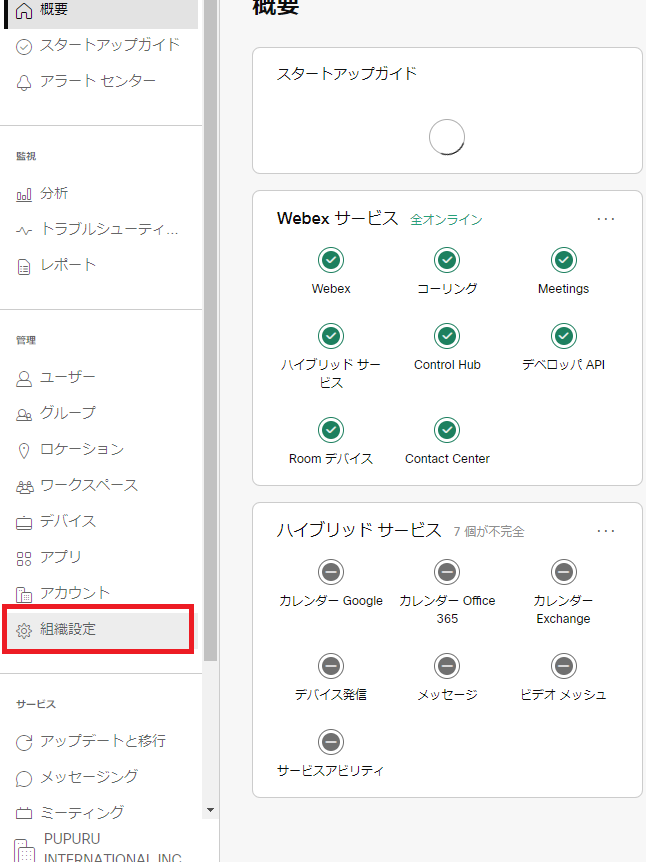Click the person icon for ユーザー
This screenshot has height=862, width=672.
pos(24,379)
